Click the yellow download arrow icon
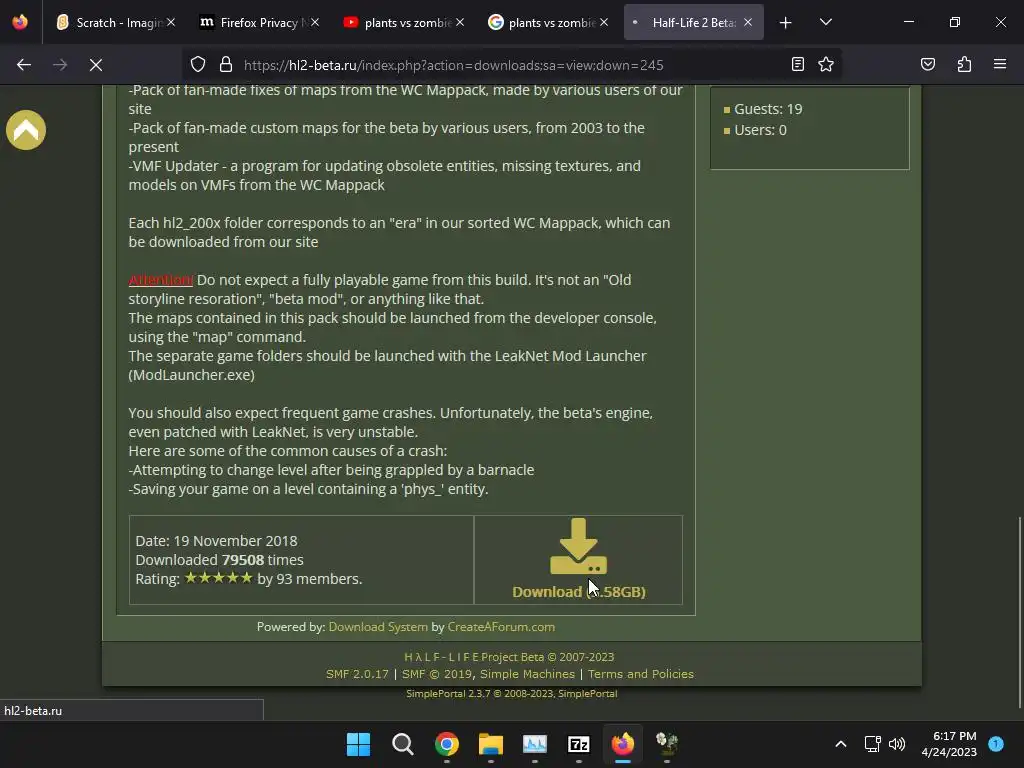1024x768 pixels. [579, 547]
